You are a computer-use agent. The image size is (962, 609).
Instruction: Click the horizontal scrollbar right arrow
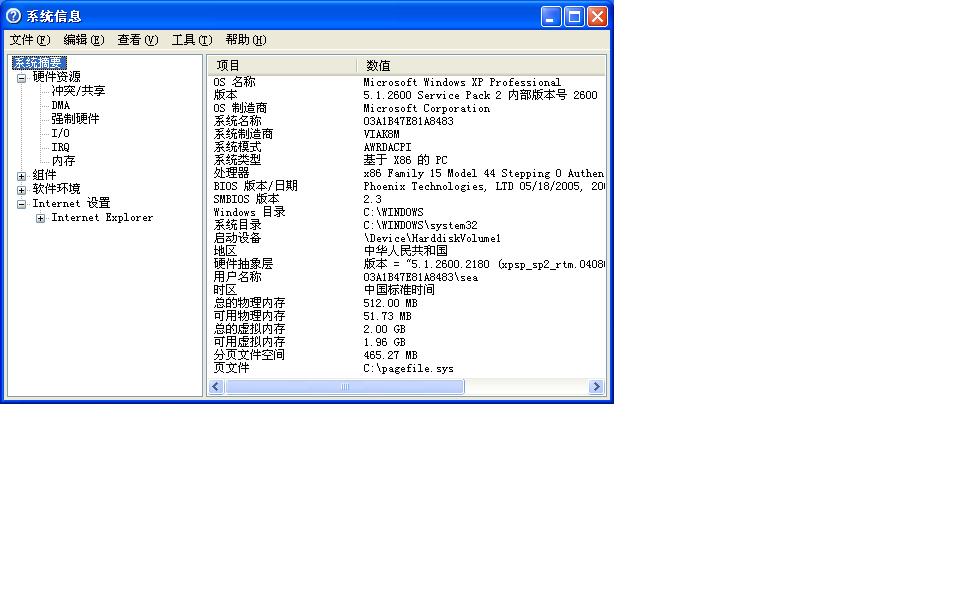[596, 386]
